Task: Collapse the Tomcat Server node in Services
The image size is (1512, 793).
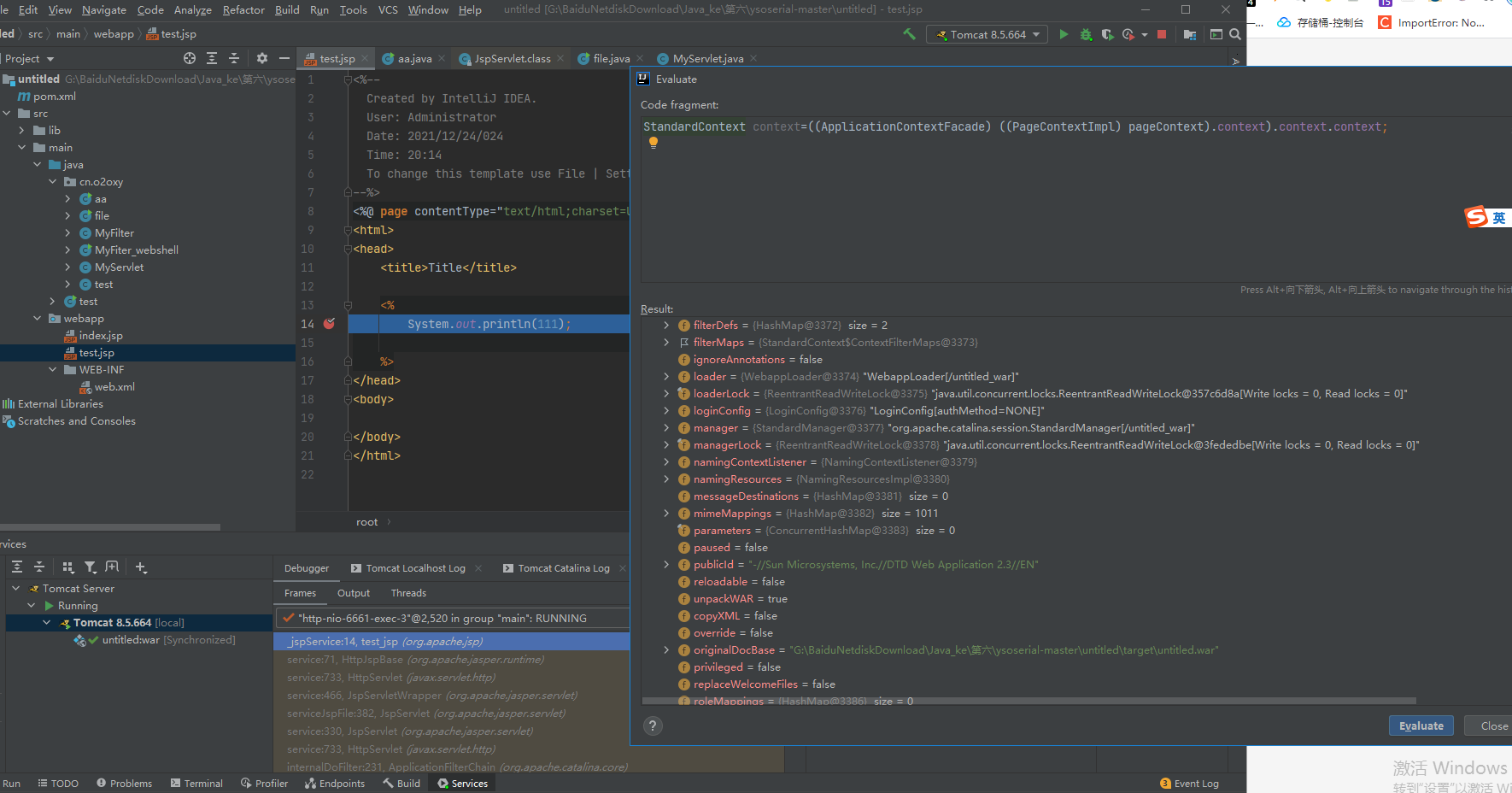Action: 15,588
